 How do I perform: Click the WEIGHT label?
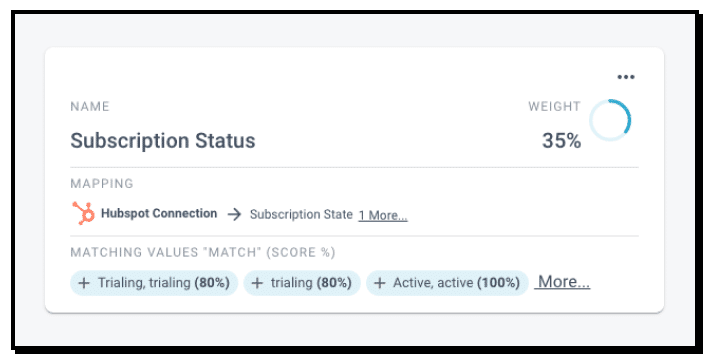[x=554, y=107]
